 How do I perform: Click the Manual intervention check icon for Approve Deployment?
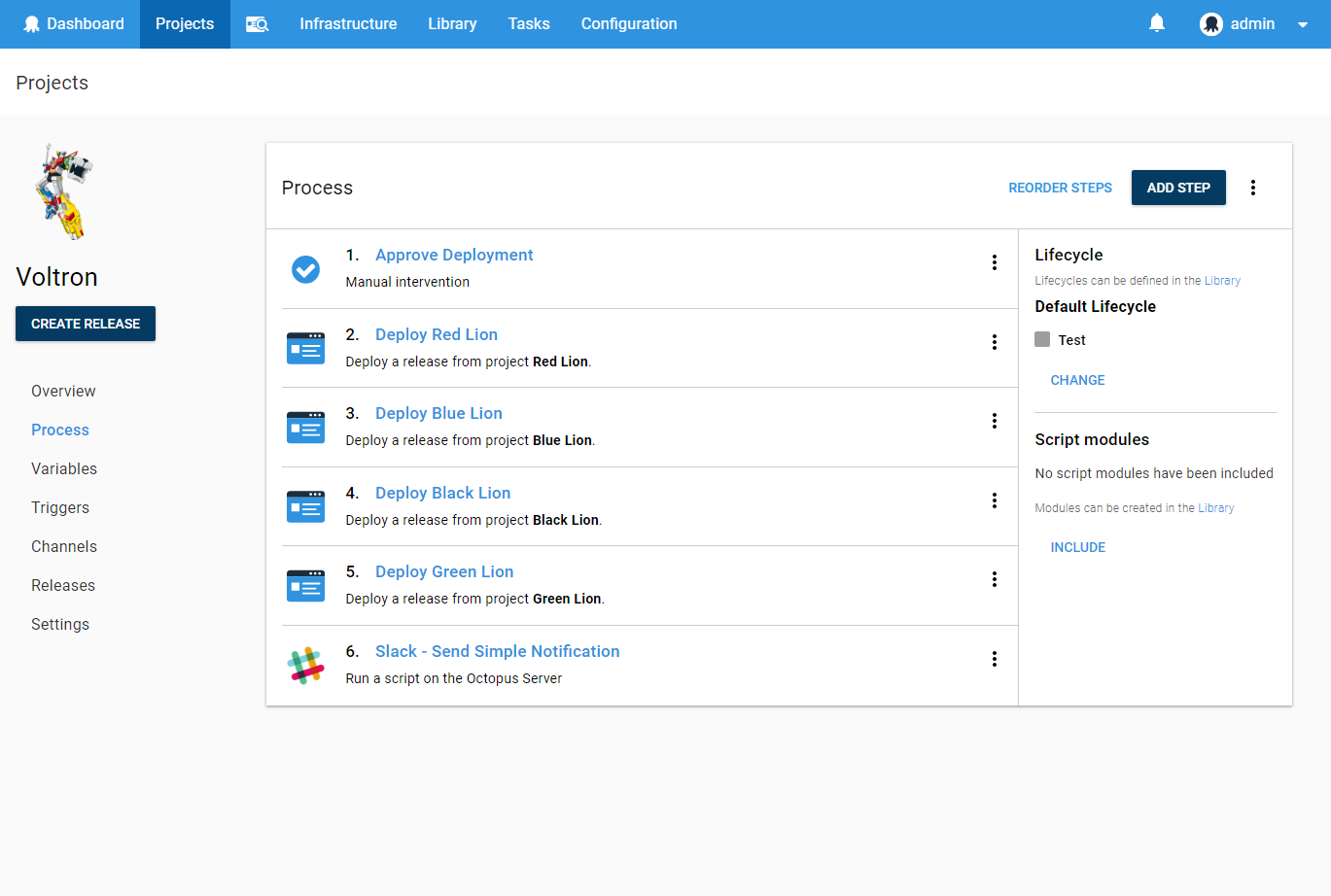click(306, 269)
